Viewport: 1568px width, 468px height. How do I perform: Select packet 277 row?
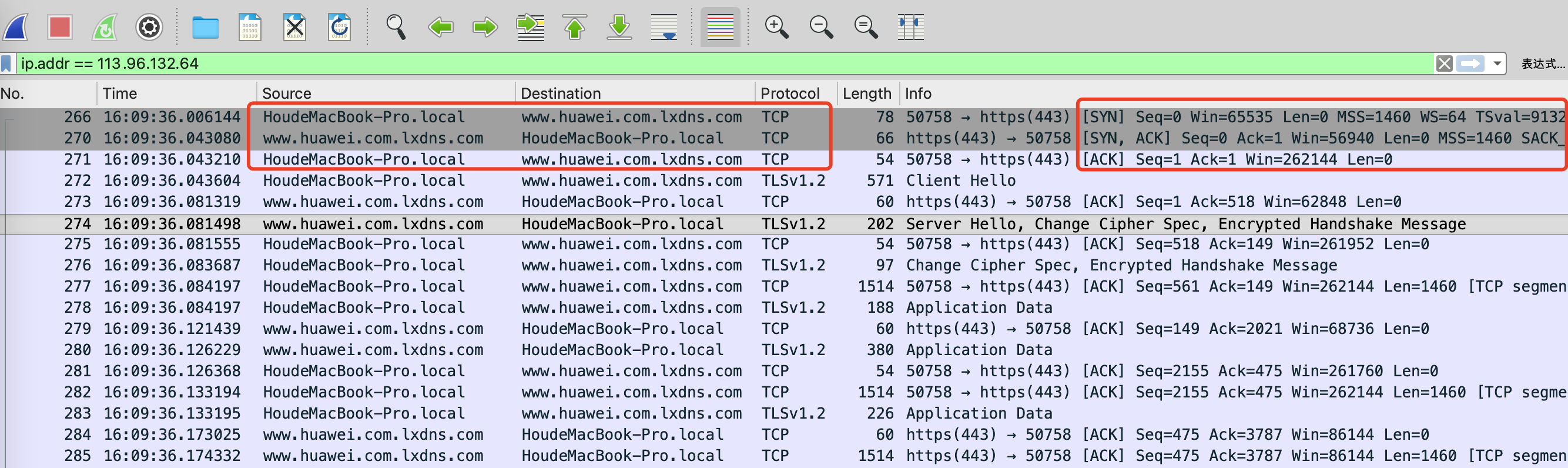[784, 287]
